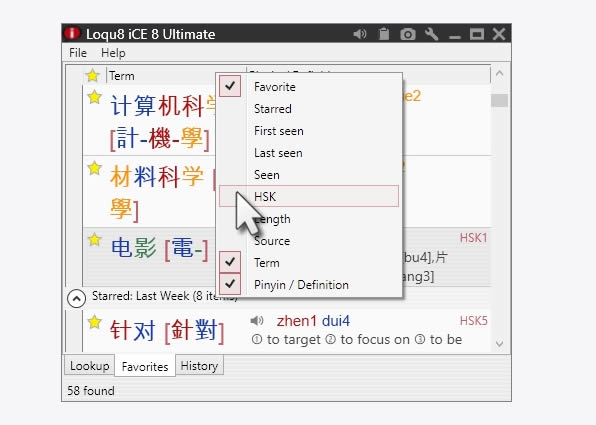596x425 pixels.
Task: Unstar the 针对 entry
Action: [x=94, y=322]
